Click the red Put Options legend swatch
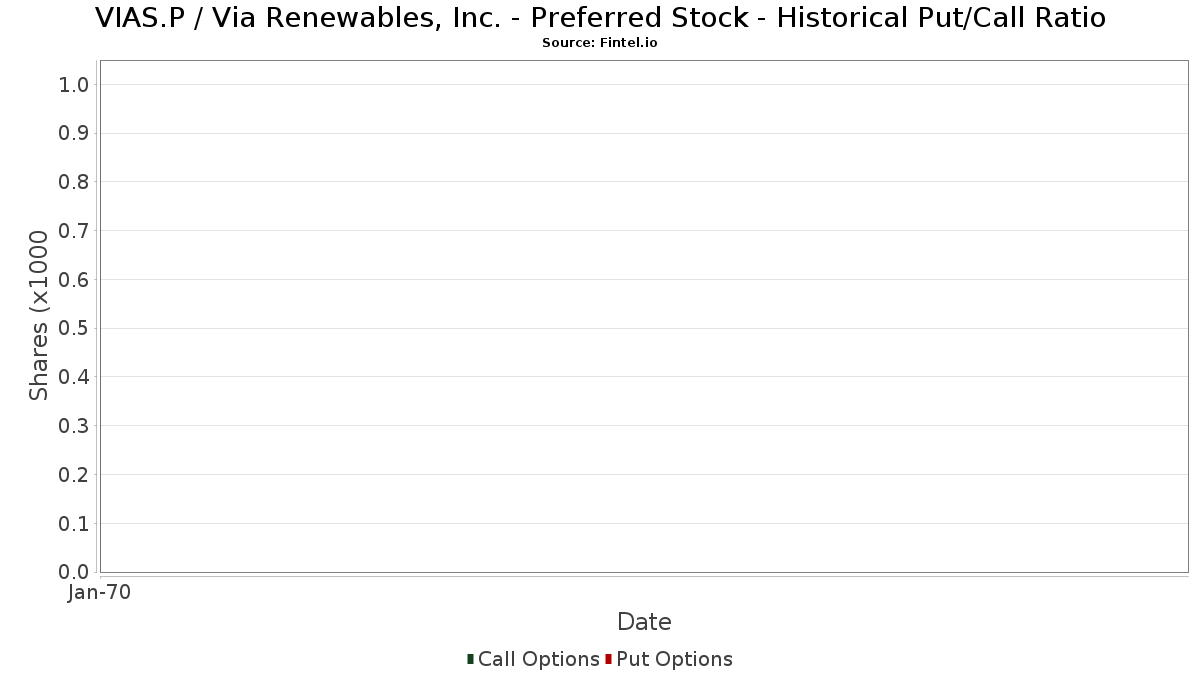The image size is (1200, 675). [x=608, y=659]
